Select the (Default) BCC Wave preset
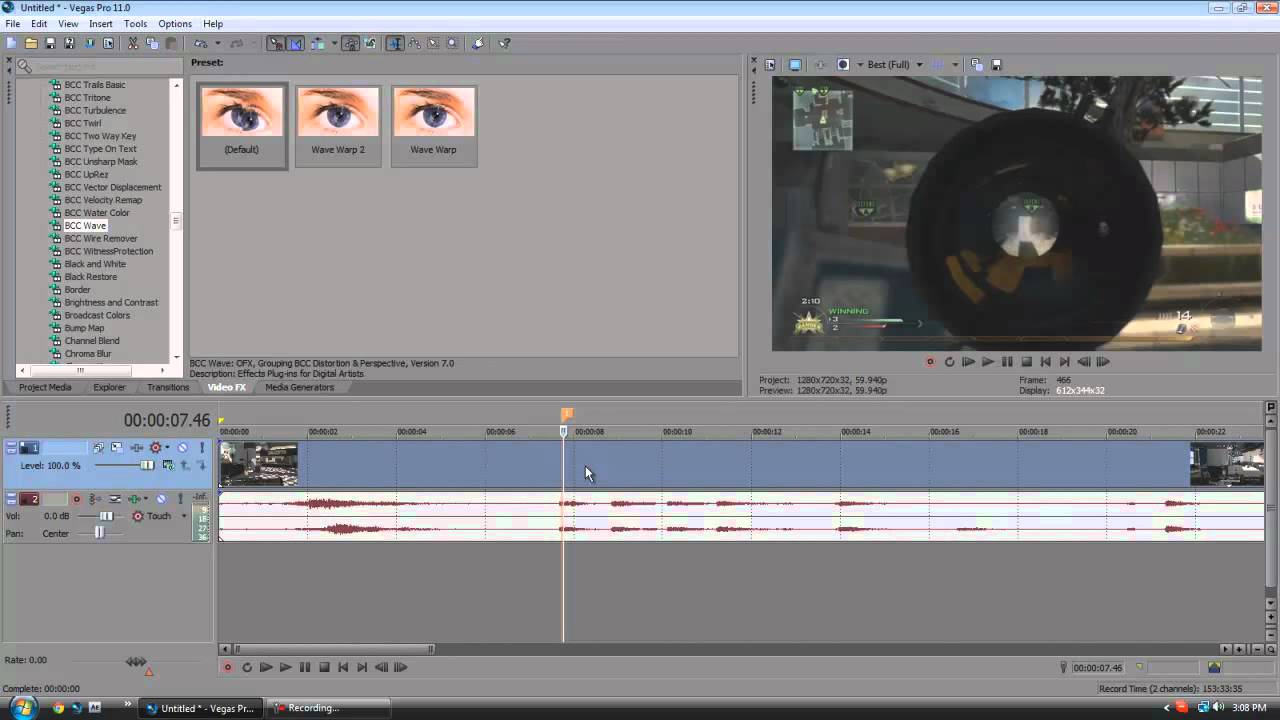 pos(242,126)
